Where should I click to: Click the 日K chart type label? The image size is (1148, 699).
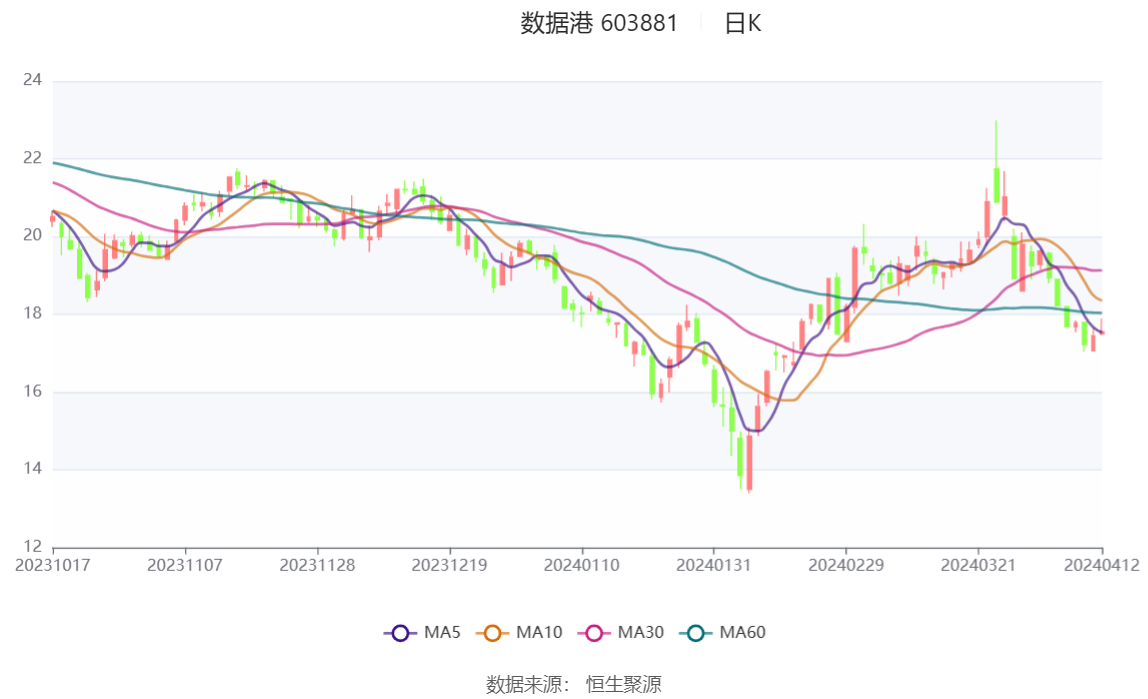742,24
